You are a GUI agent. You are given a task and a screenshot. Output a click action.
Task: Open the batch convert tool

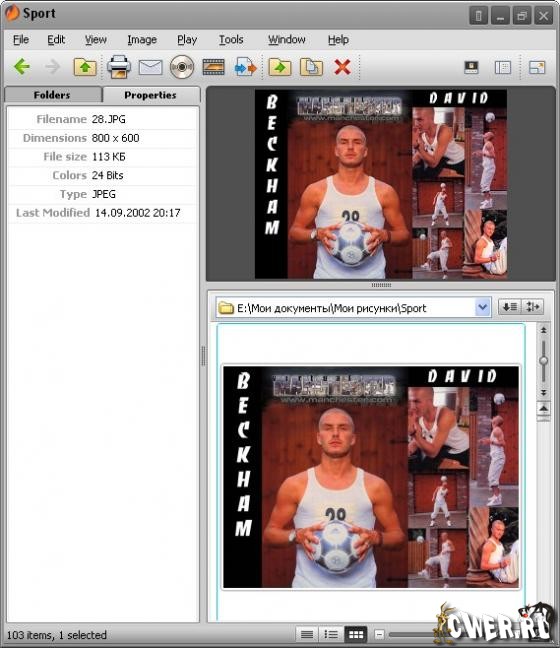pos(245,67)
